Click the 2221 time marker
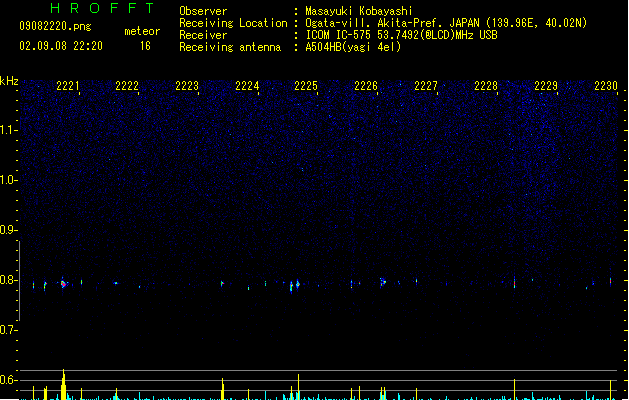629x400 pixels. pos(68,86)
